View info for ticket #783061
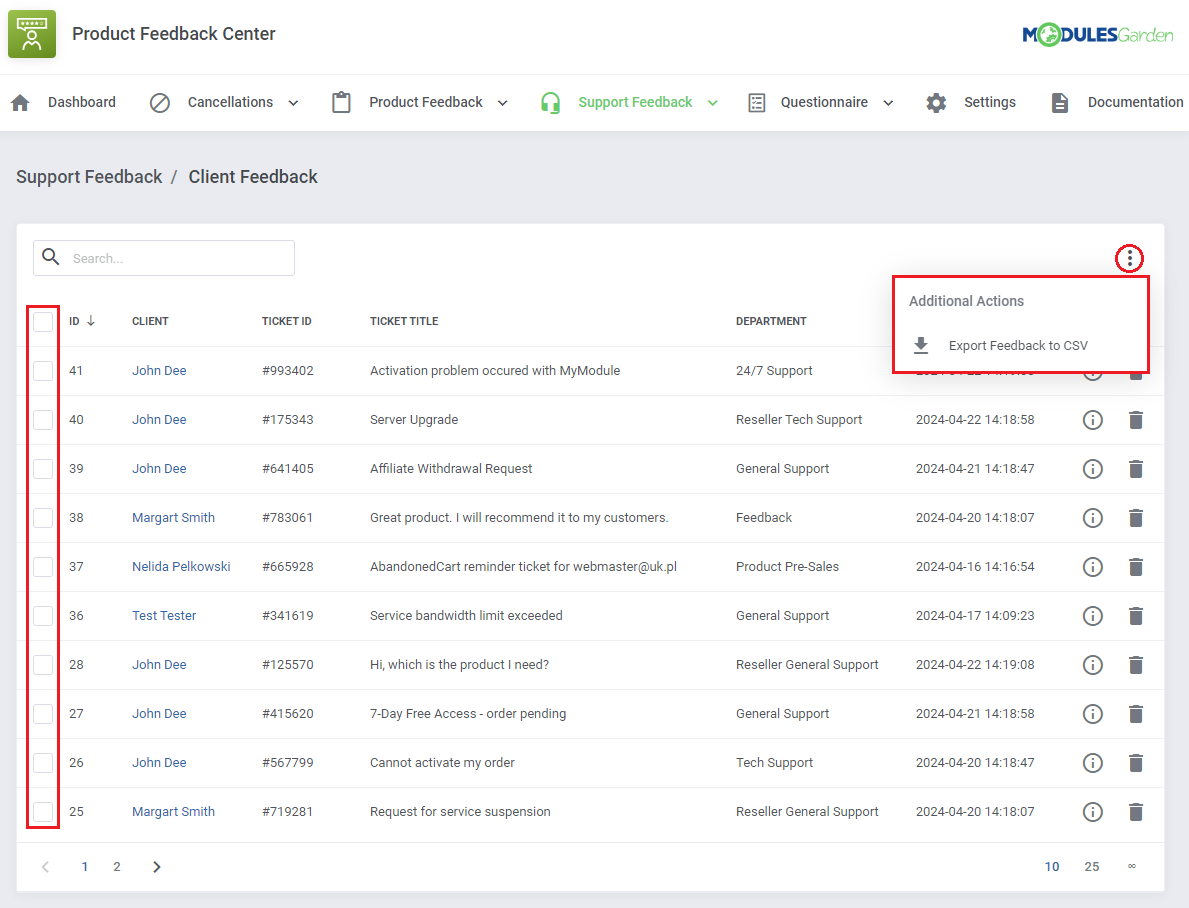This screenshot has height=908, width=1189. tap(1093, 518)
